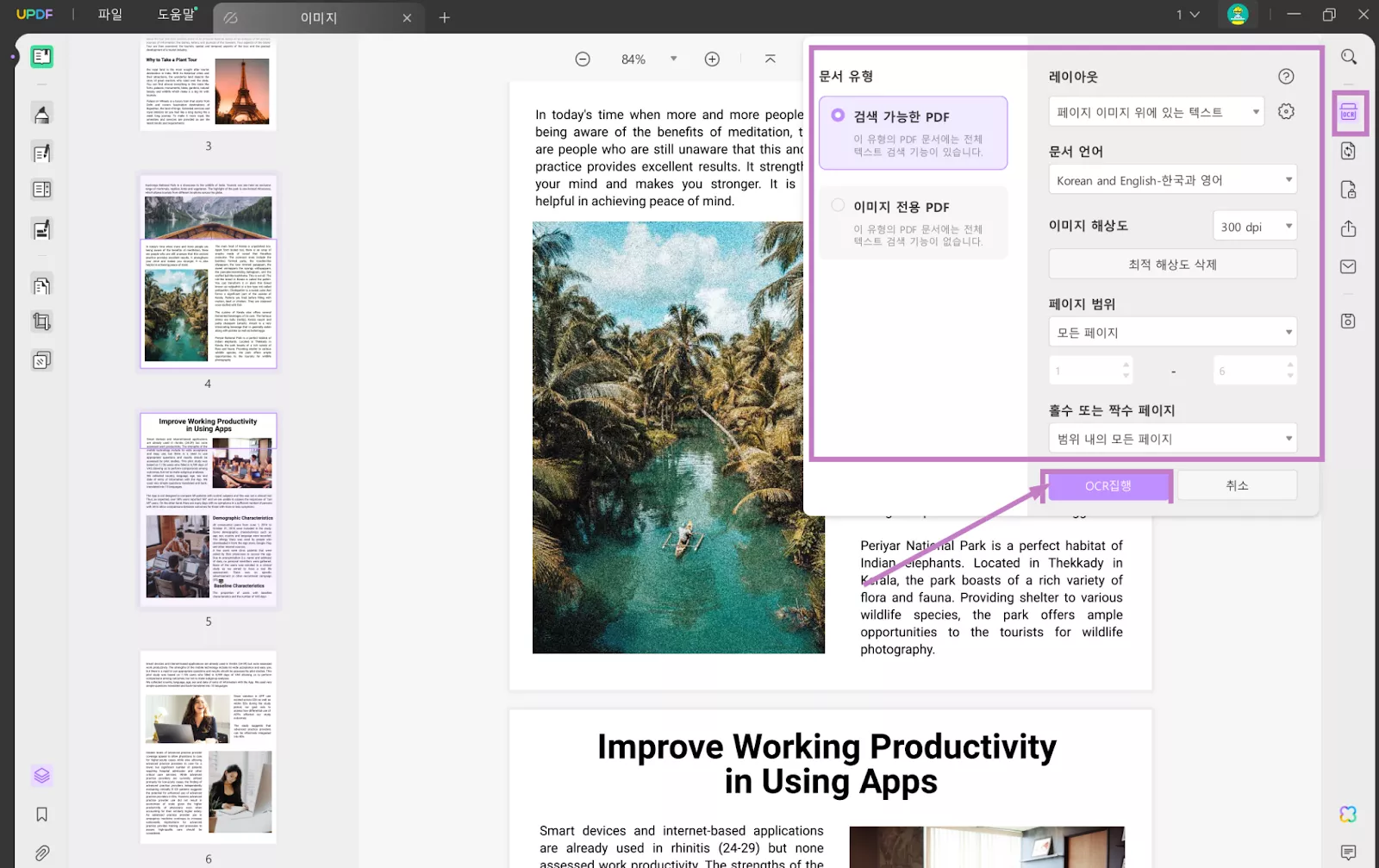Screen dimensions: 1379x868
Task: Click the OCR집행 button
Action: point(1108,486)
